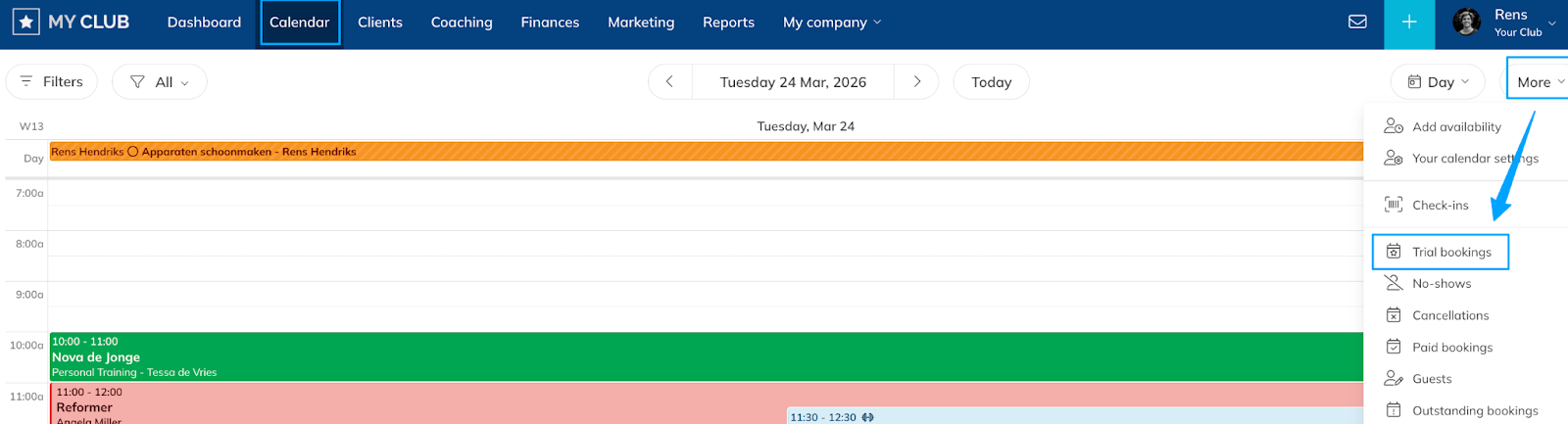1568x424 pixels.
Task: Collapse the More dropdown
Action: pyautogui.click(x=1539, y=82)
